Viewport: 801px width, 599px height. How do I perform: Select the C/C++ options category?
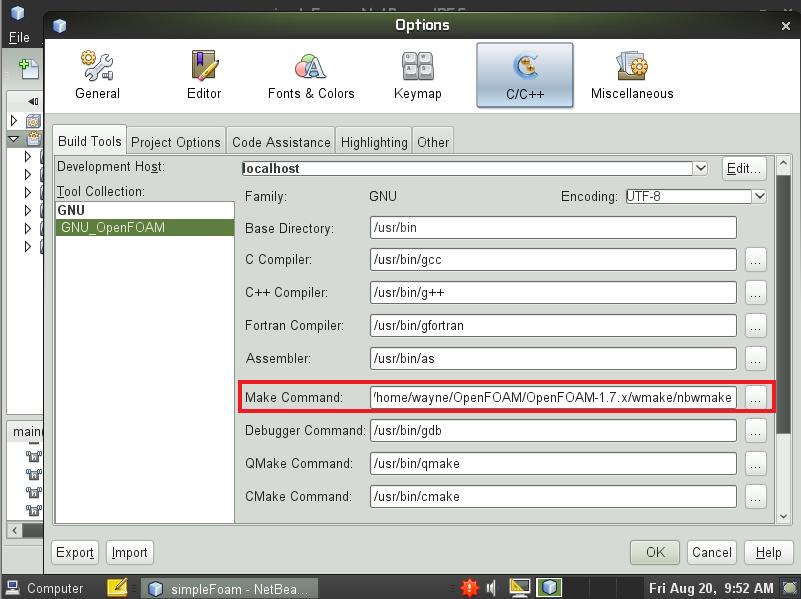coord(524,76)
